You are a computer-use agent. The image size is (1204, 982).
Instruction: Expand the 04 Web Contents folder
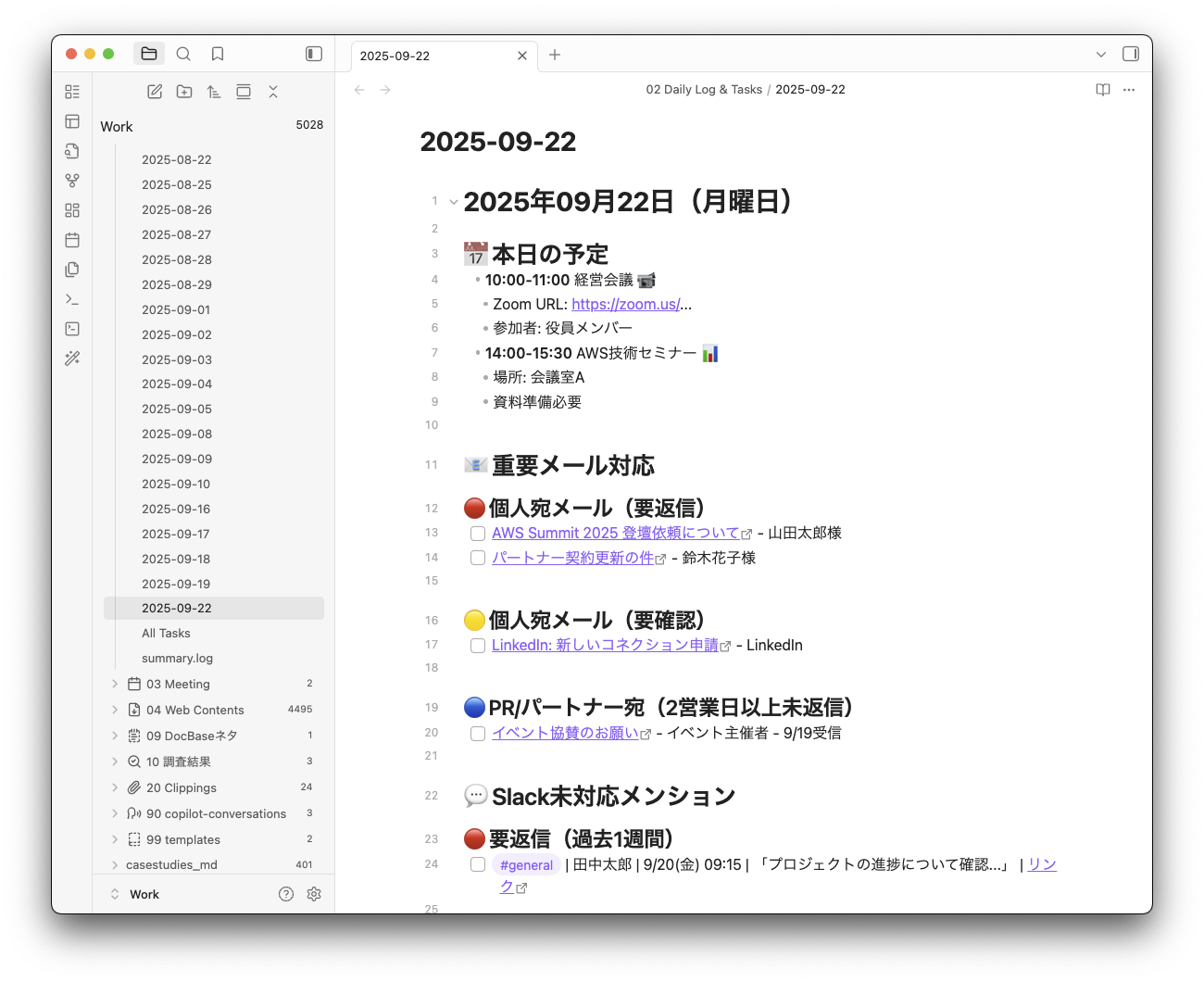pyautogui.click(x=115, y=710)
